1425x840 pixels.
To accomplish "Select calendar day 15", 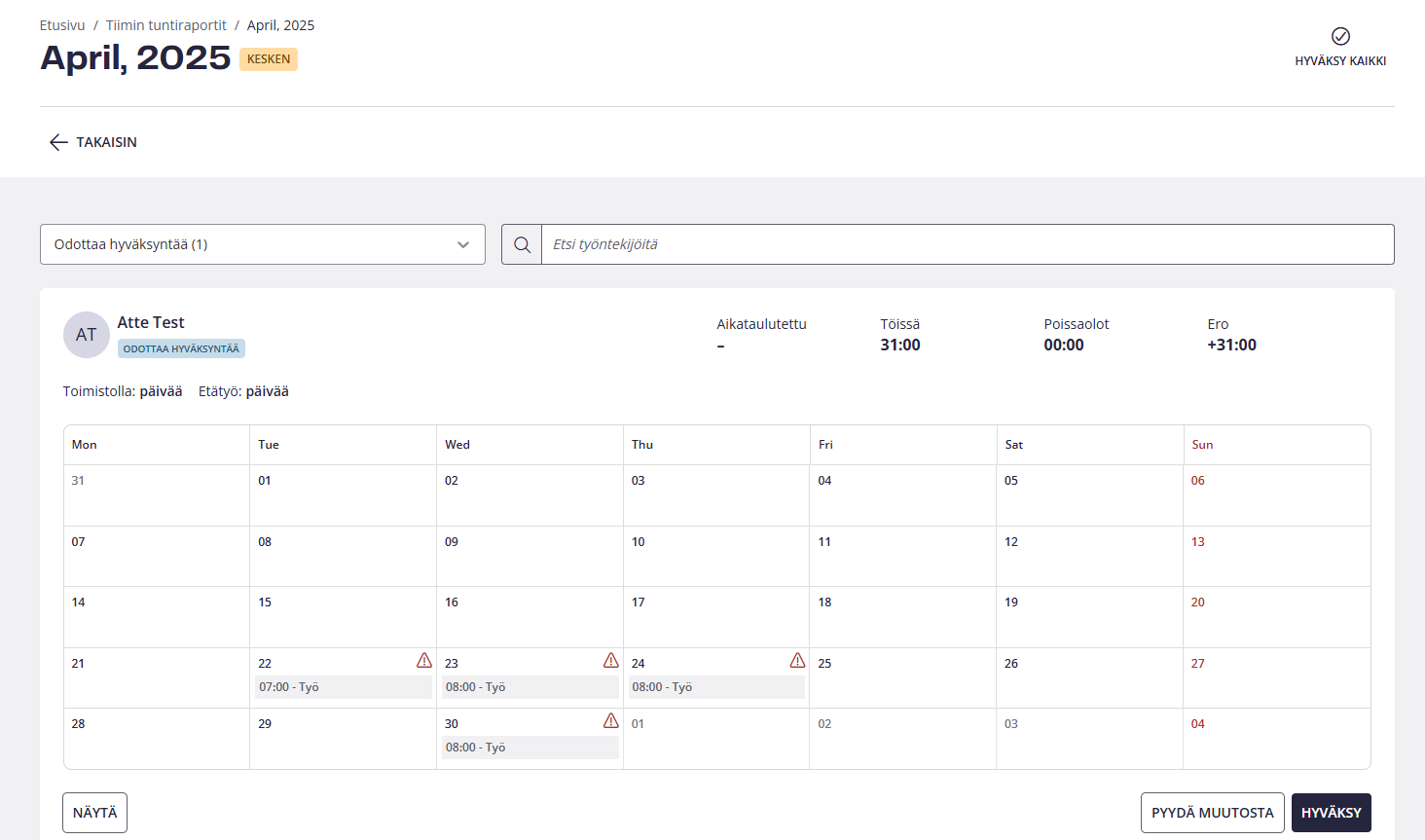I will pos(344,617).
